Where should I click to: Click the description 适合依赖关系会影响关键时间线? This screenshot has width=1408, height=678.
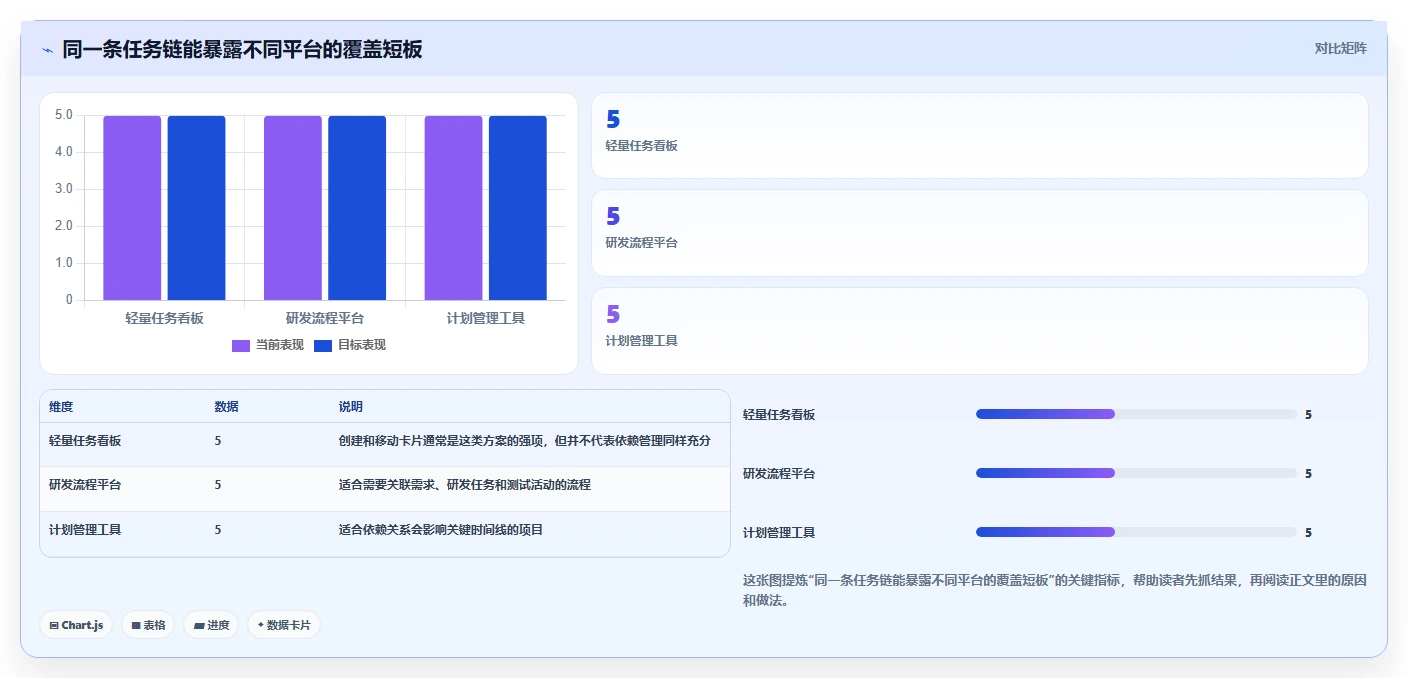point(441,530)
